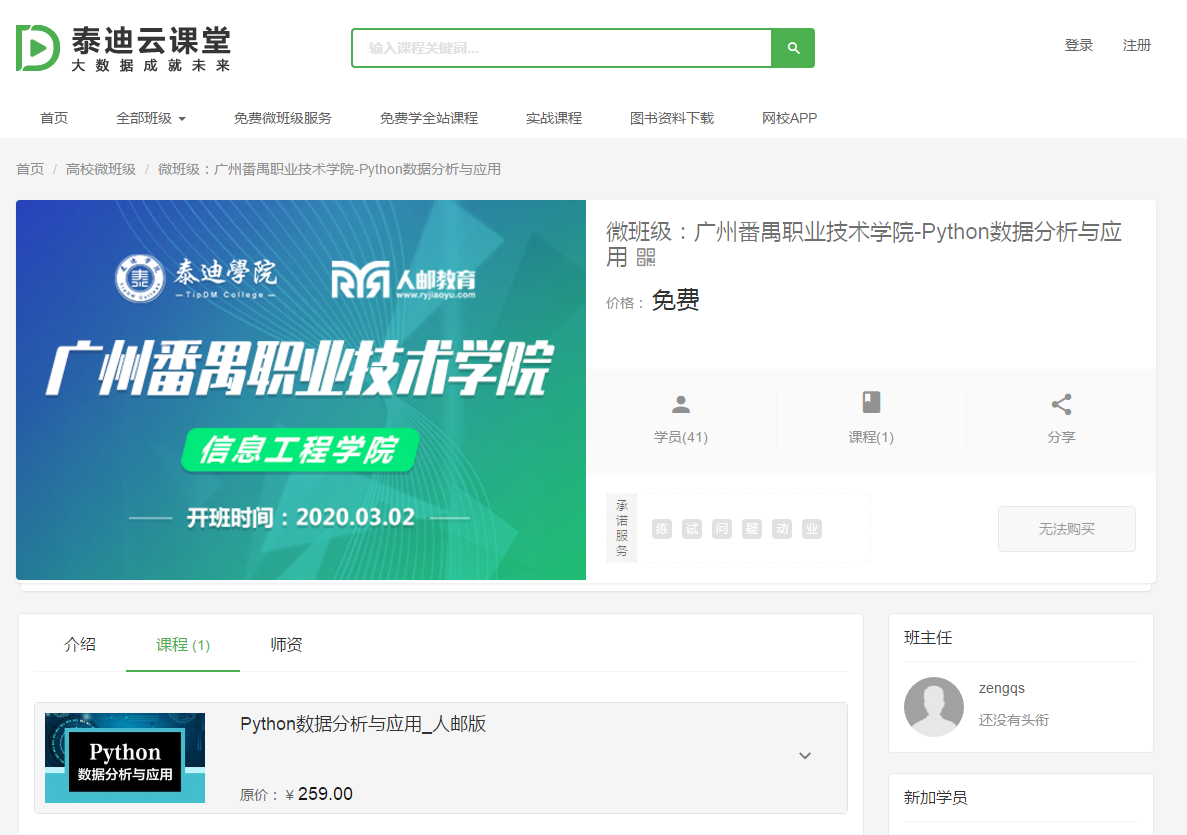Click the 承诺服务 label
Screen dimensions: 1187x835
pos(622,528)
